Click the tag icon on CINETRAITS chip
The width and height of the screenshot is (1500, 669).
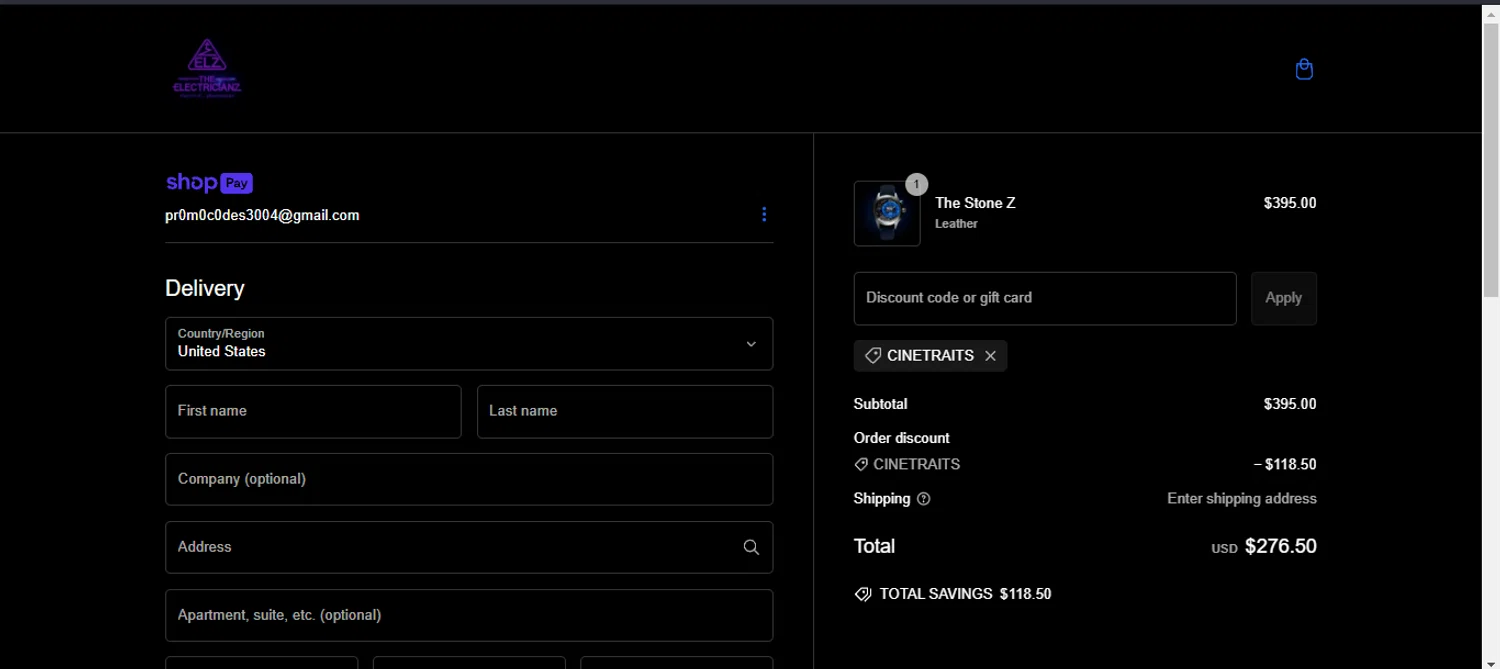click(x=873, y=356)
